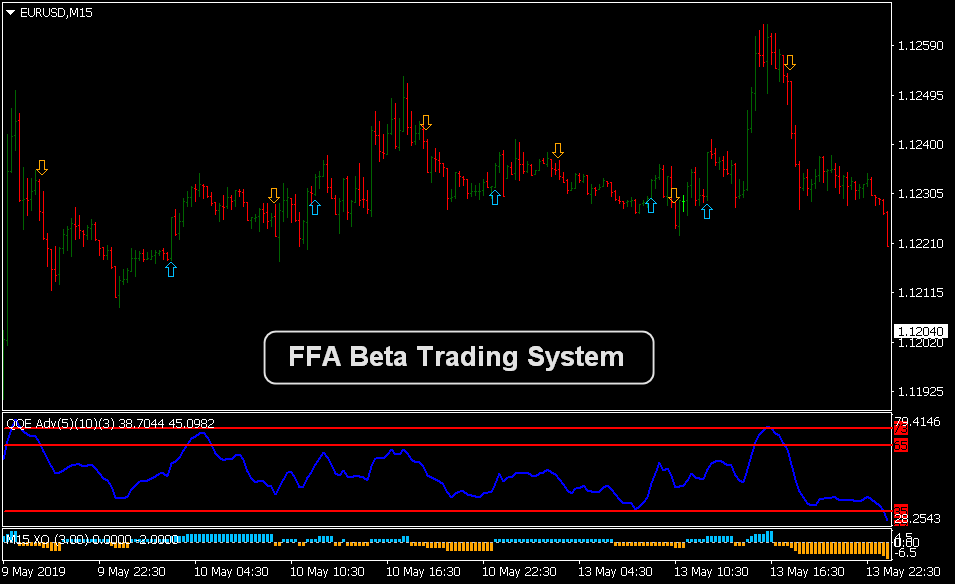Click the FFA Beta Trading System label
This screenshot has height=584, width=955.
click(458, 357)
